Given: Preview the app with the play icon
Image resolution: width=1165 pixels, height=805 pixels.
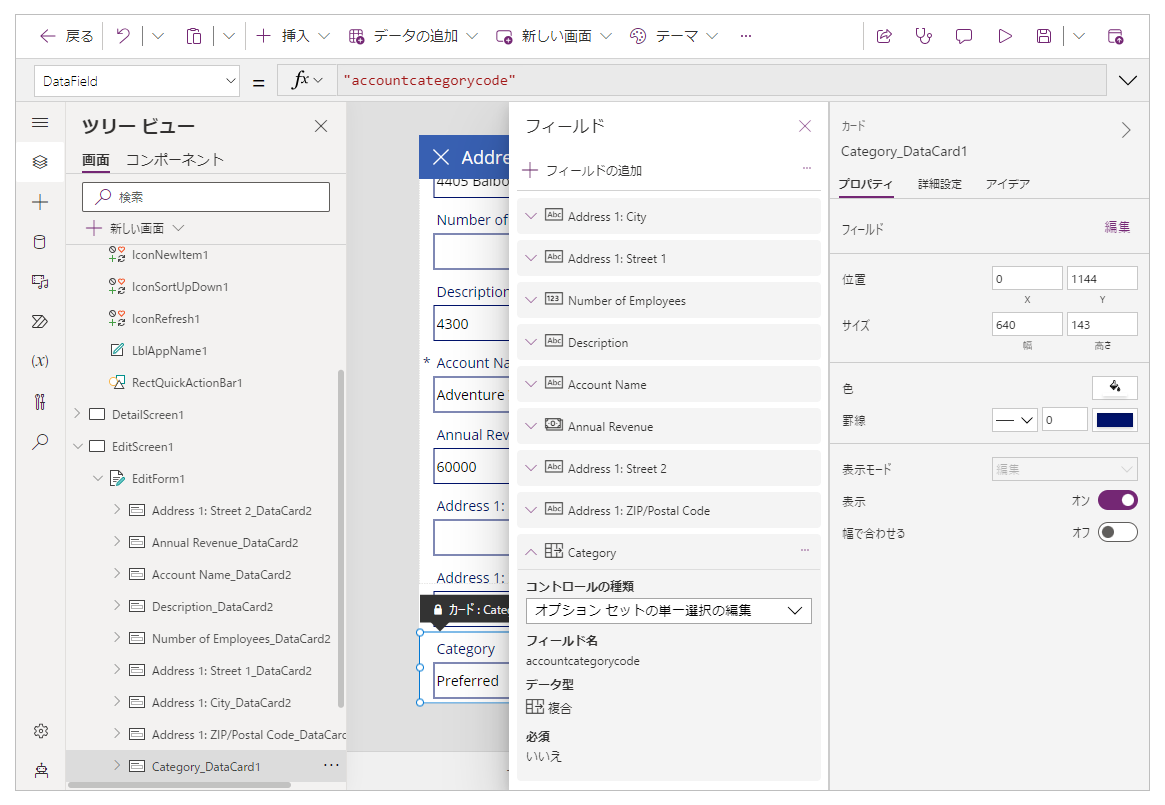Looking at the screenshot, I should pyautogui.click(x=1004, y=36).
